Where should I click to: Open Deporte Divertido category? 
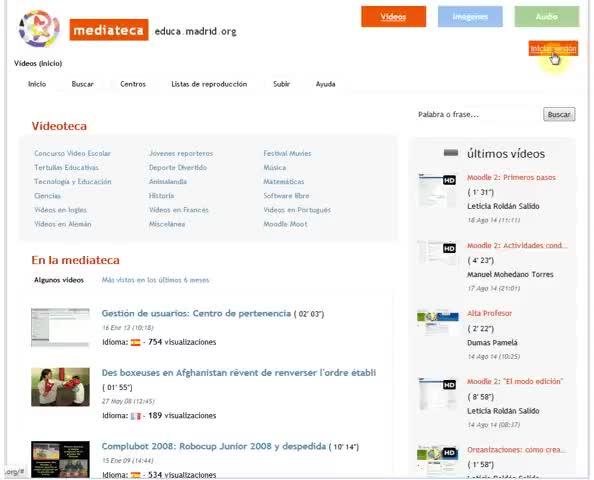[178, 167]
